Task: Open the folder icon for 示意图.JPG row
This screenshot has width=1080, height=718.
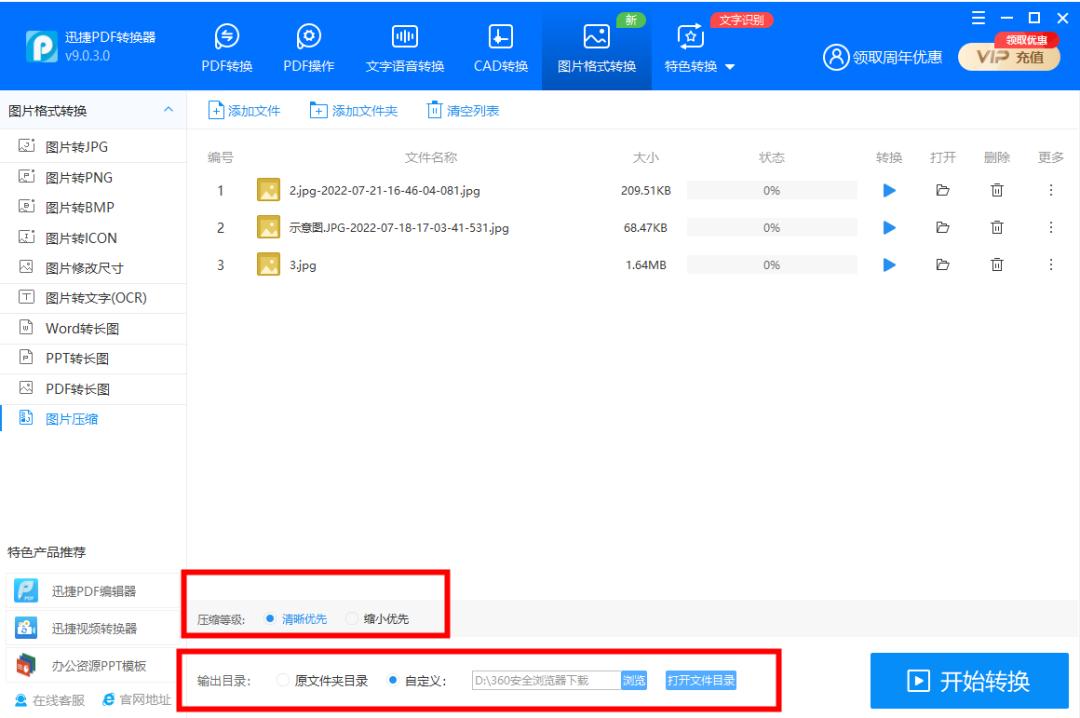Action: tap(943, 227)
